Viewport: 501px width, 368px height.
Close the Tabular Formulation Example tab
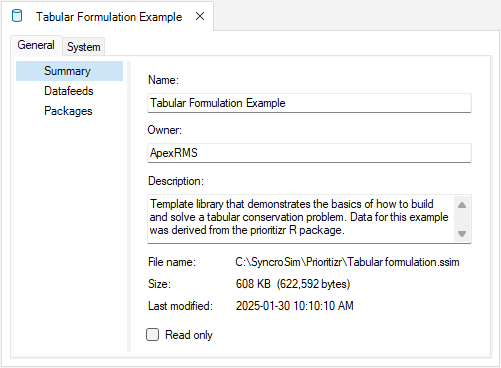pyautogui.click(x=200, y=16)
